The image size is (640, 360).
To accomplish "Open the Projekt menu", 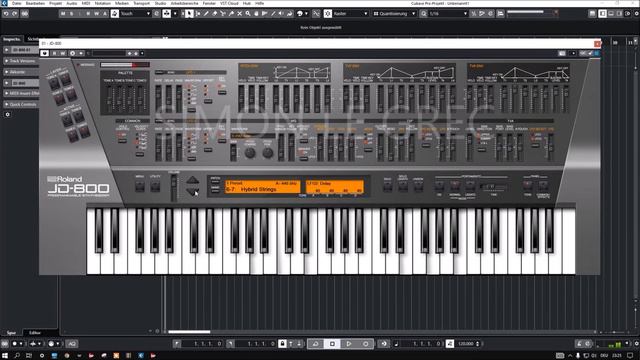I will (x=56, y=3).
